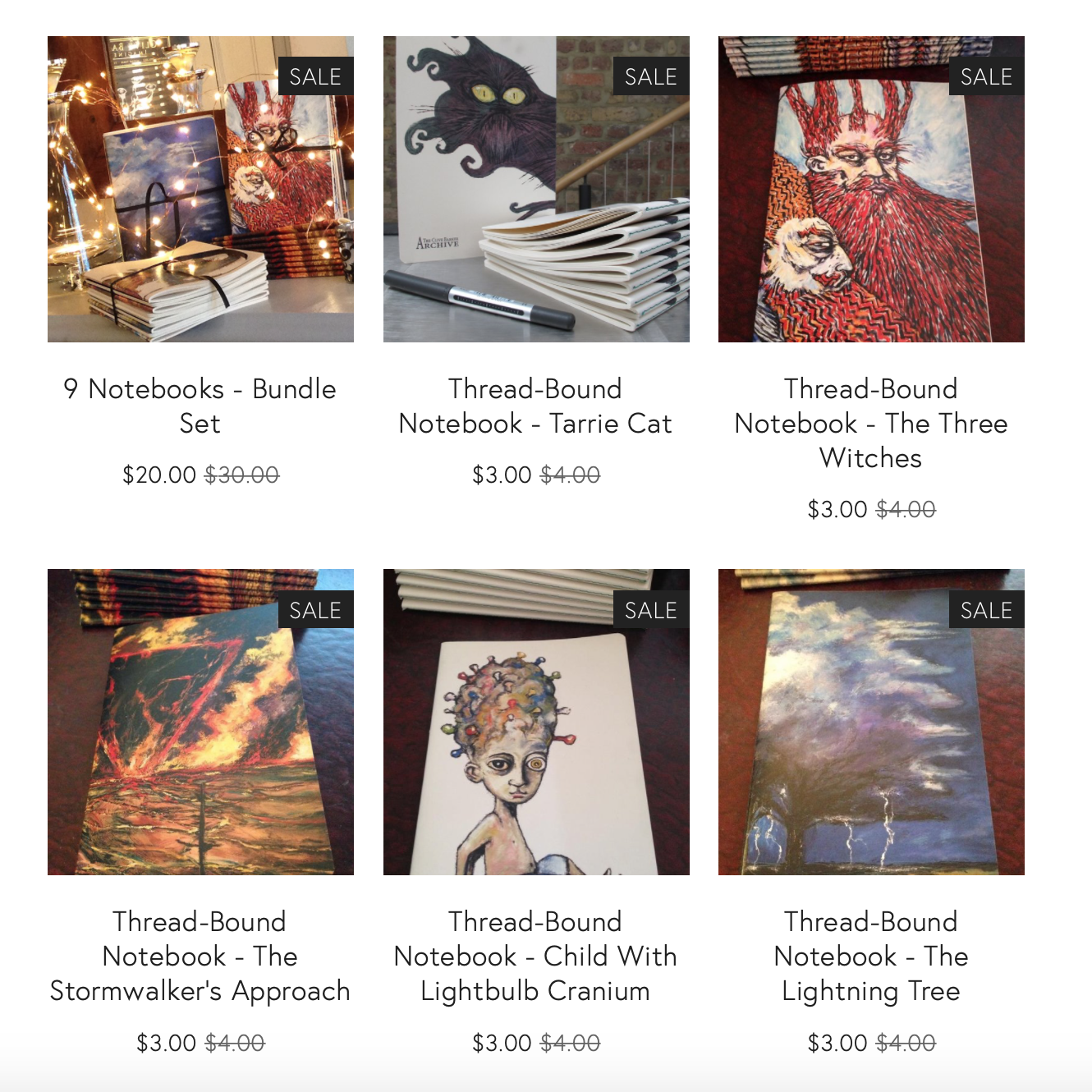Click 'The Lightning Tree' product title

tap(871, 956)
